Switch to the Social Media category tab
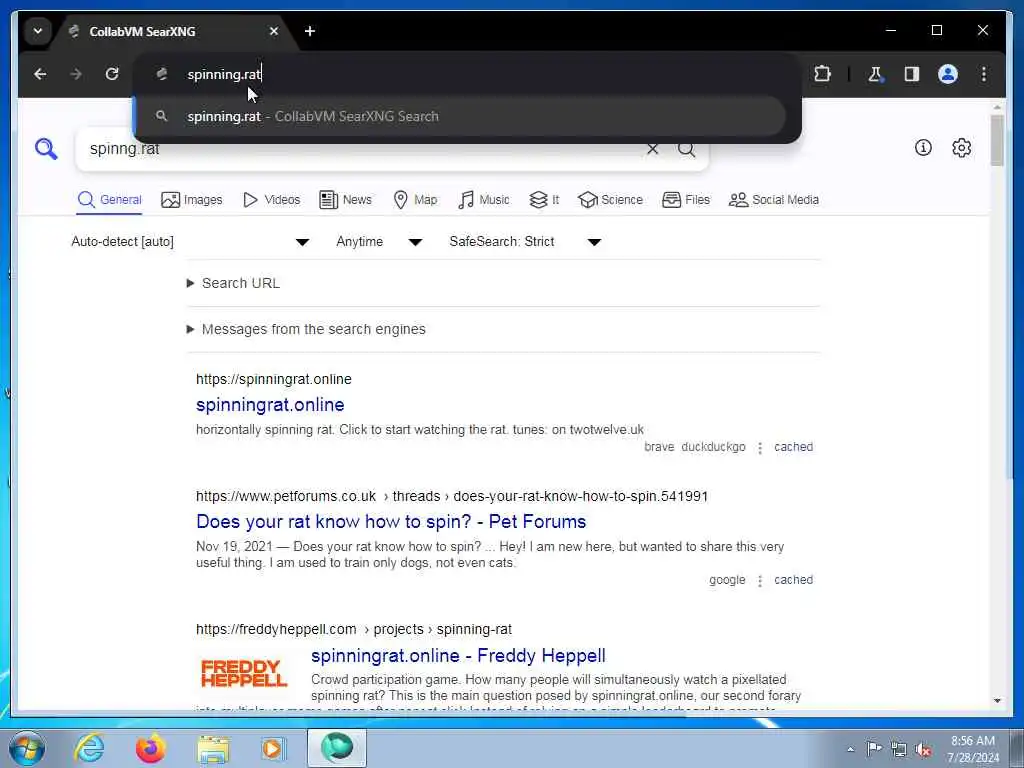Viewport: 1024px width, 768px height. 774,200
